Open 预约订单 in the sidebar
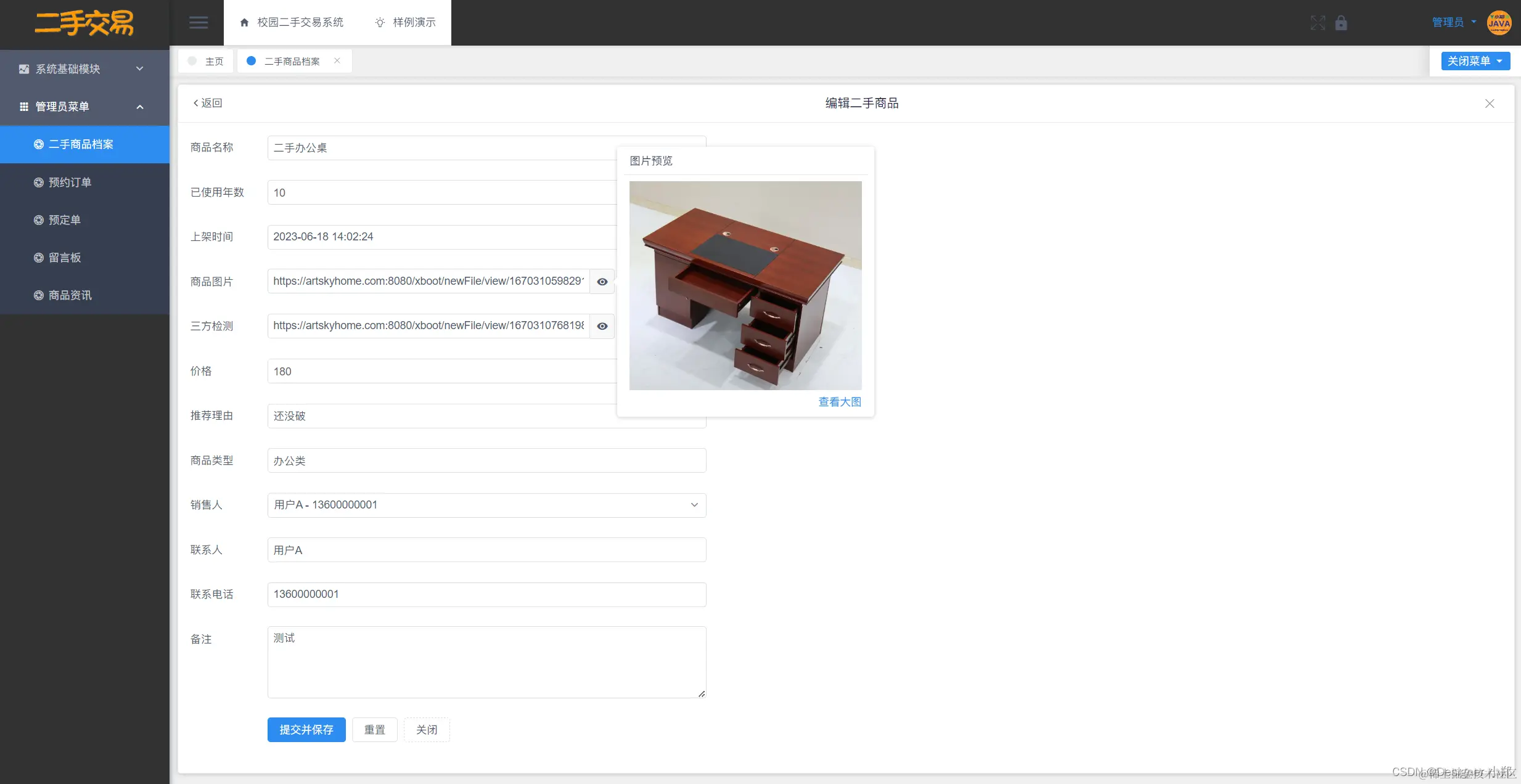The height and width of the screenshot is (784, 1521). 70,182
